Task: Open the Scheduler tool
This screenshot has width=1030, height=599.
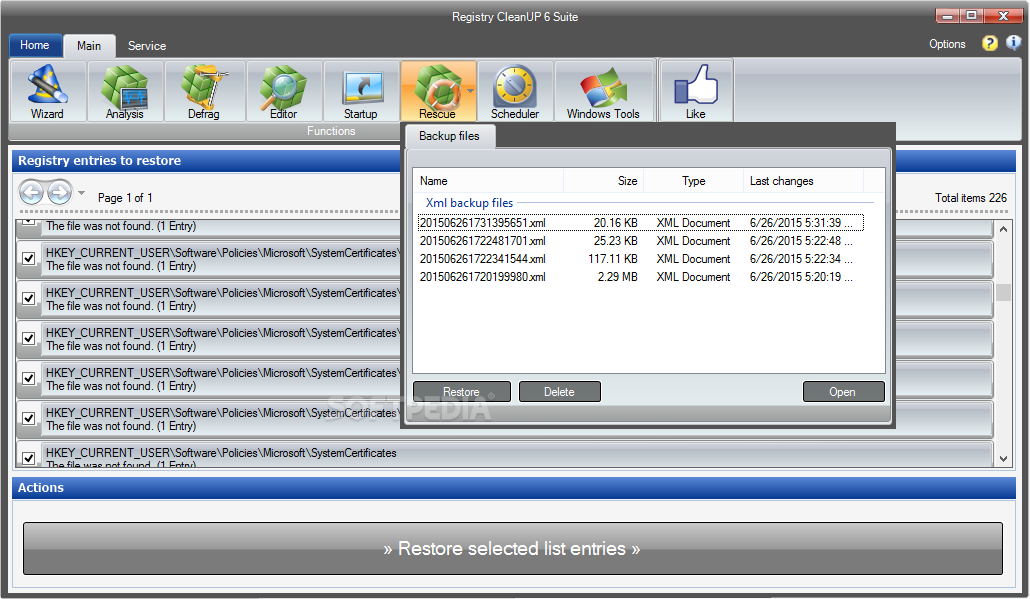Action: point(515,91)
